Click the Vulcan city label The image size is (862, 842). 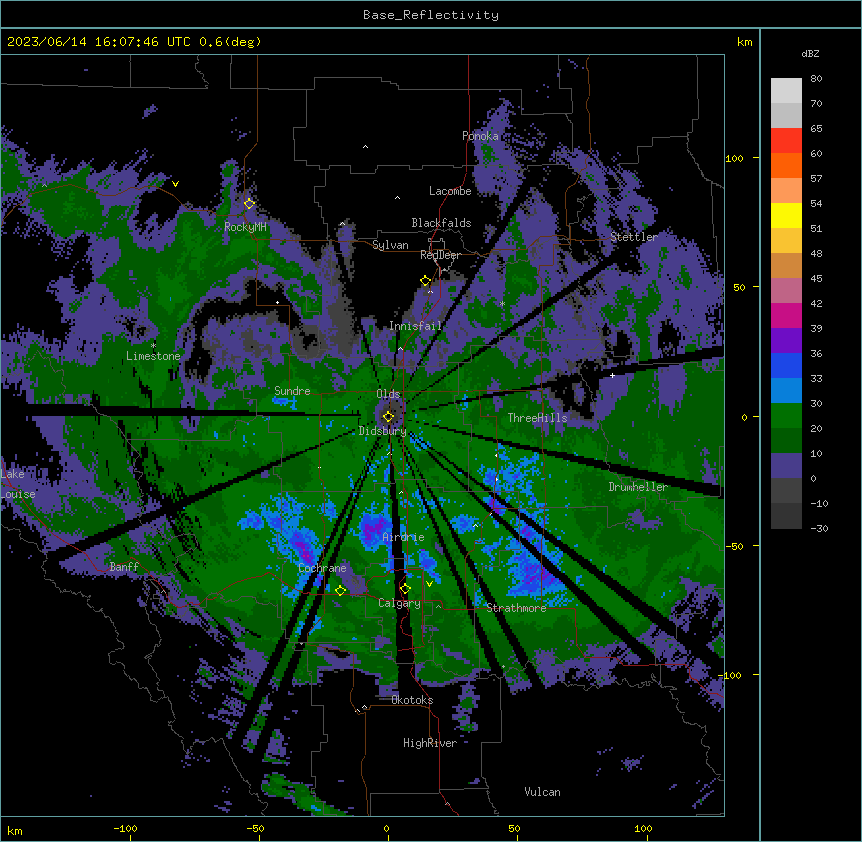tap(542, 792)
